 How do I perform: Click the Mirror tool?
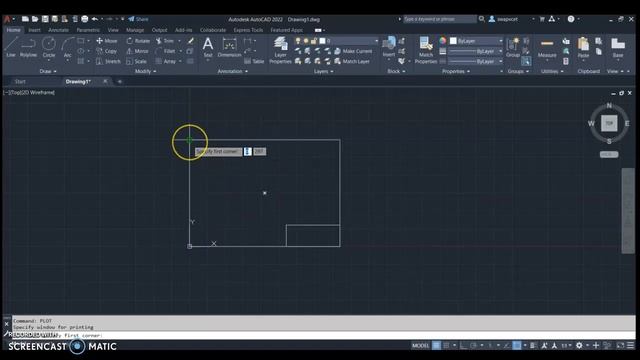137,51
